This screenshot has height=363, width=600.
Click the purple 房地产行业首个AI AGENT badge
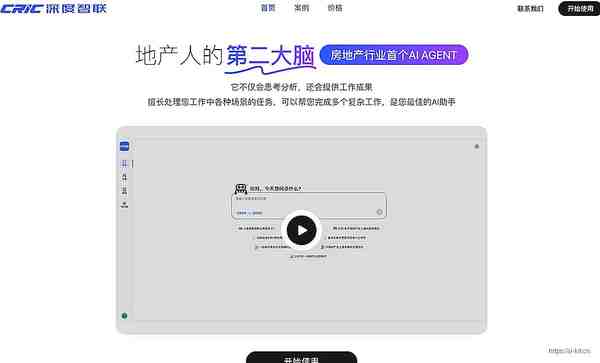point(394,55)
